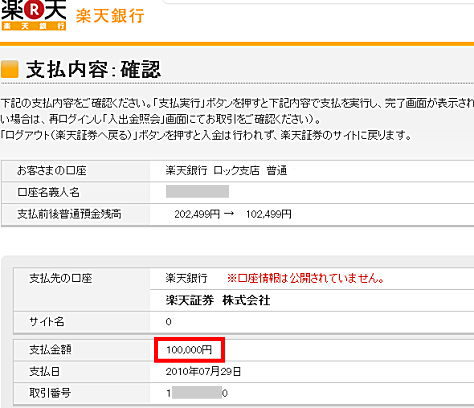
Task: Click the 支払金額 label
Action: 50,349
